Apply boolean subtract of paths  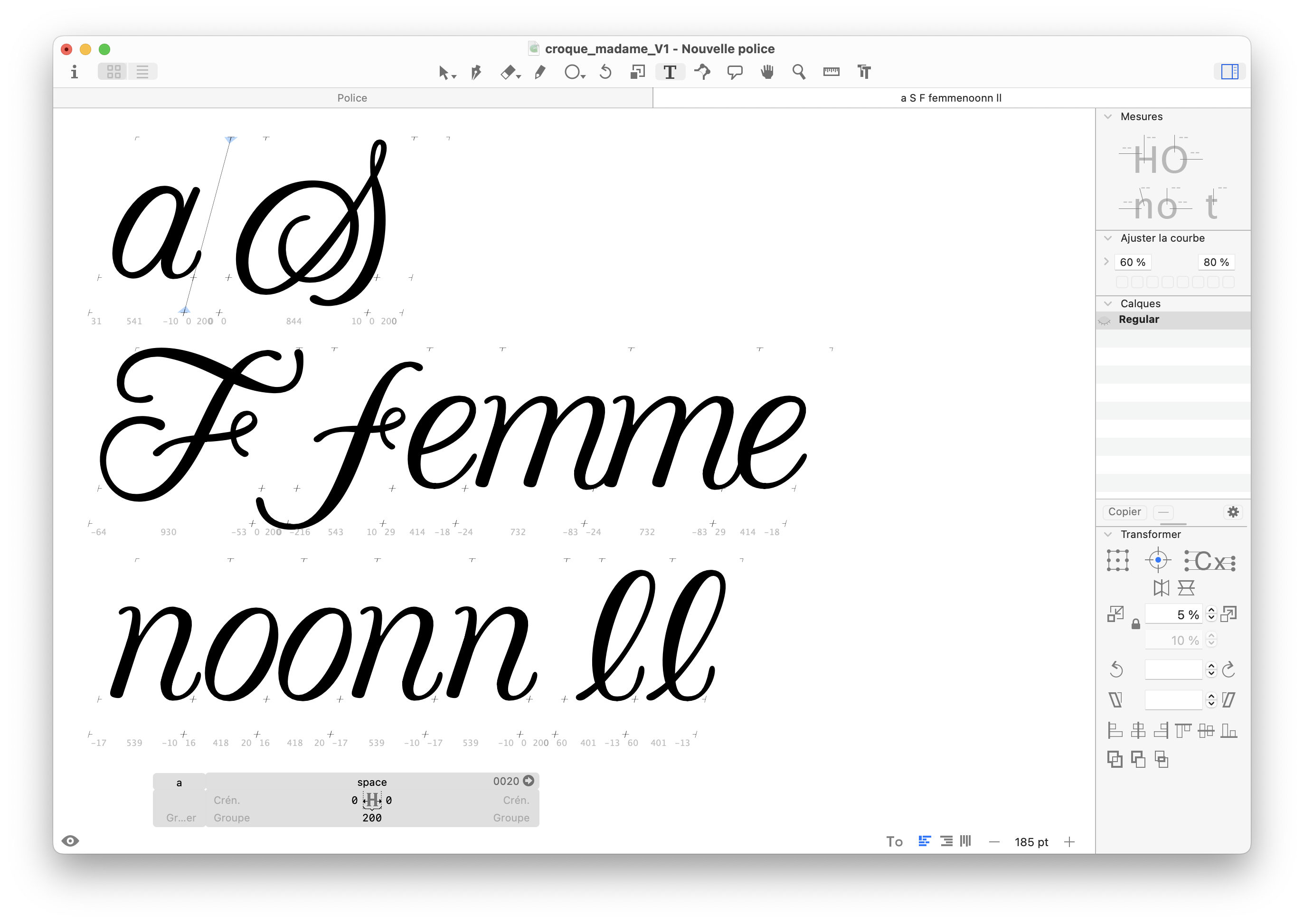[1137, 760]
